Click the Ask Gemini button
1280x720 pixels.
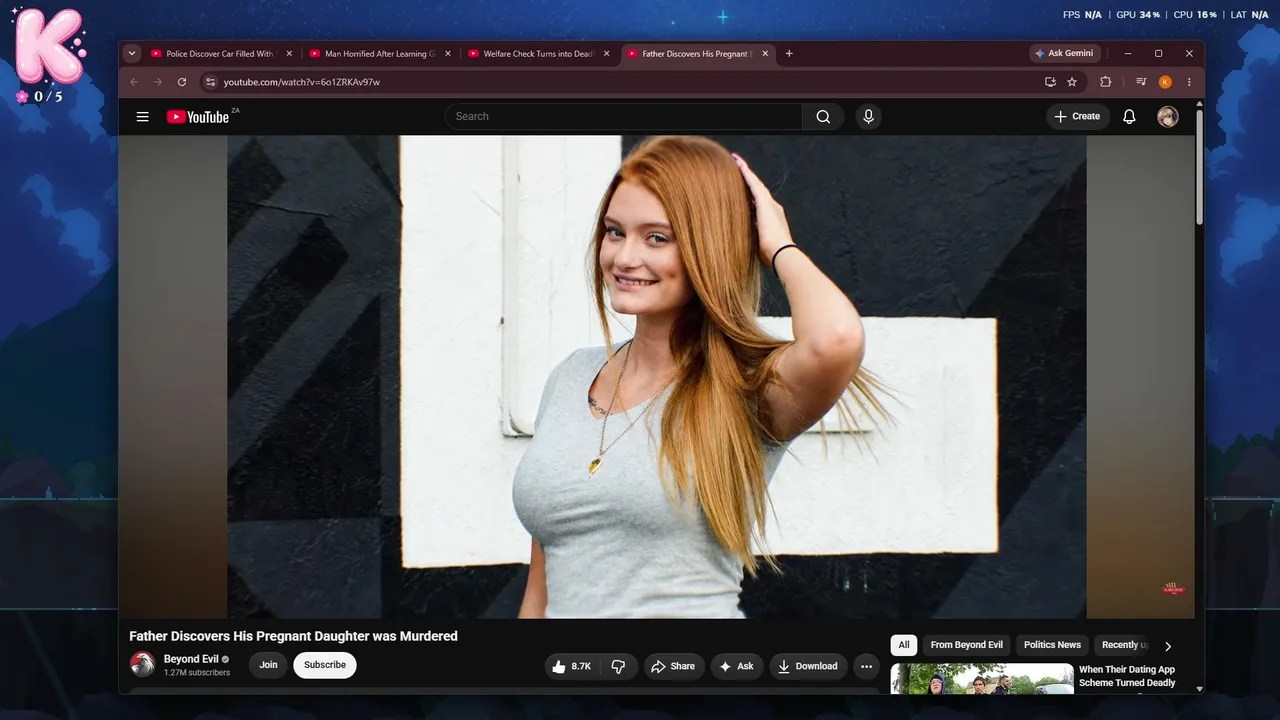(1064, 54)
